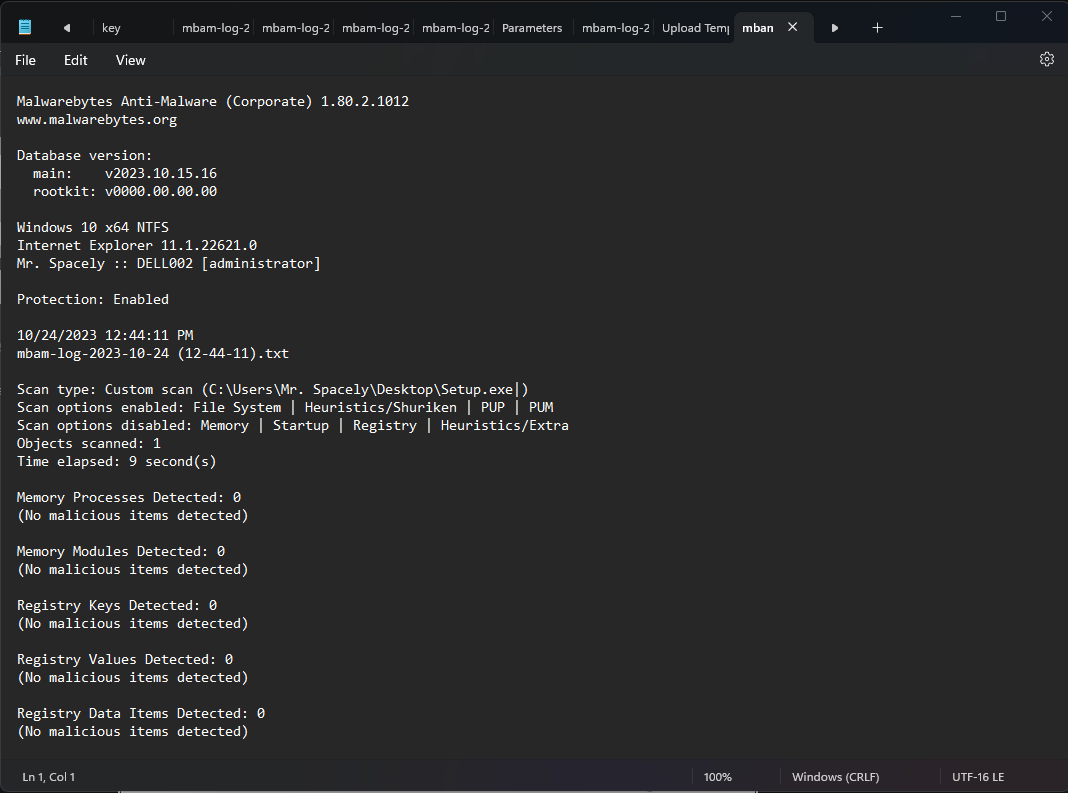Viewport: 1068px width, 793px height.
Task: Click the 'Scan options disabled' line
Action: (x=293, y=426)
